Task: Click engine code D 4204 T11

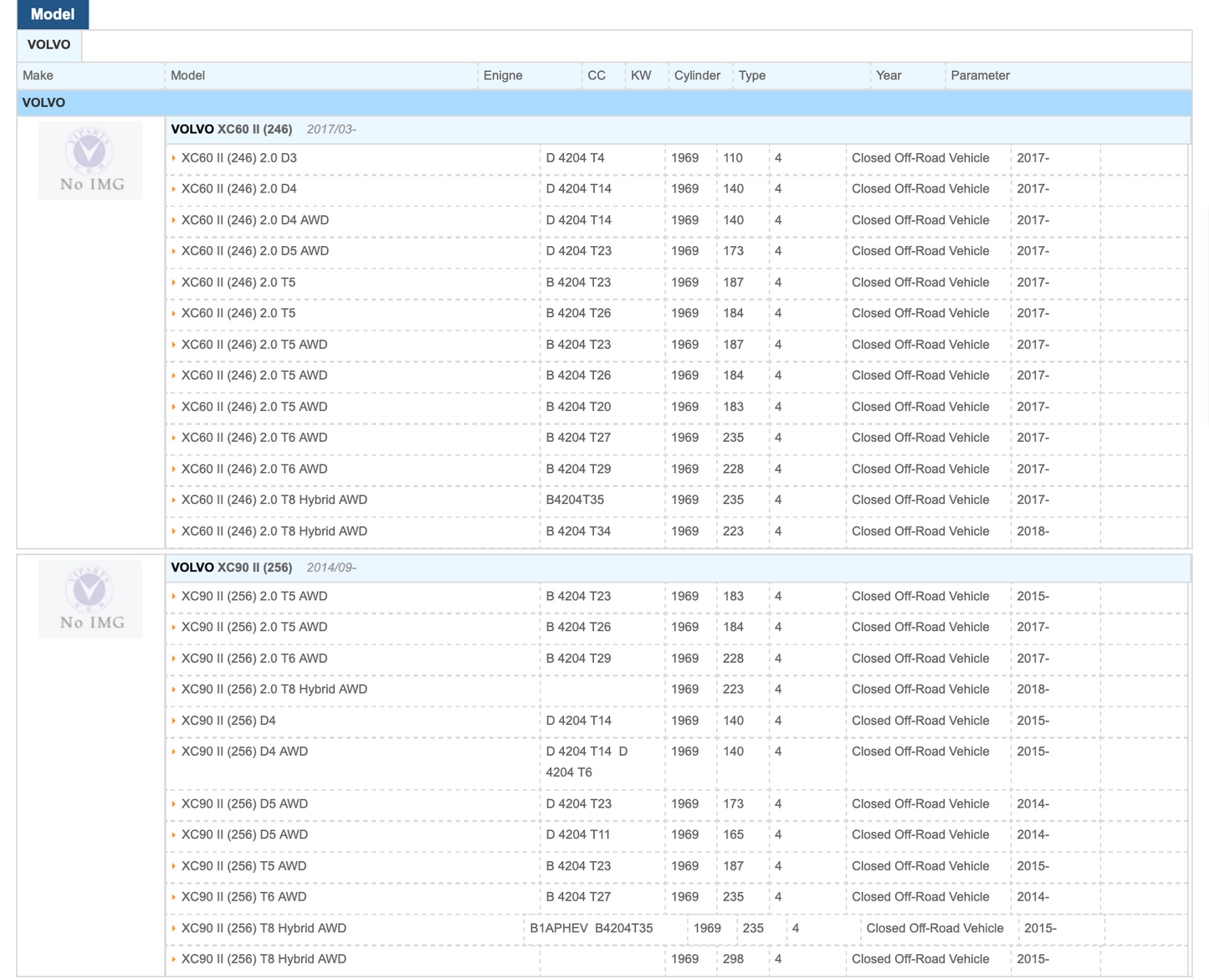Action: pos(578,835)
